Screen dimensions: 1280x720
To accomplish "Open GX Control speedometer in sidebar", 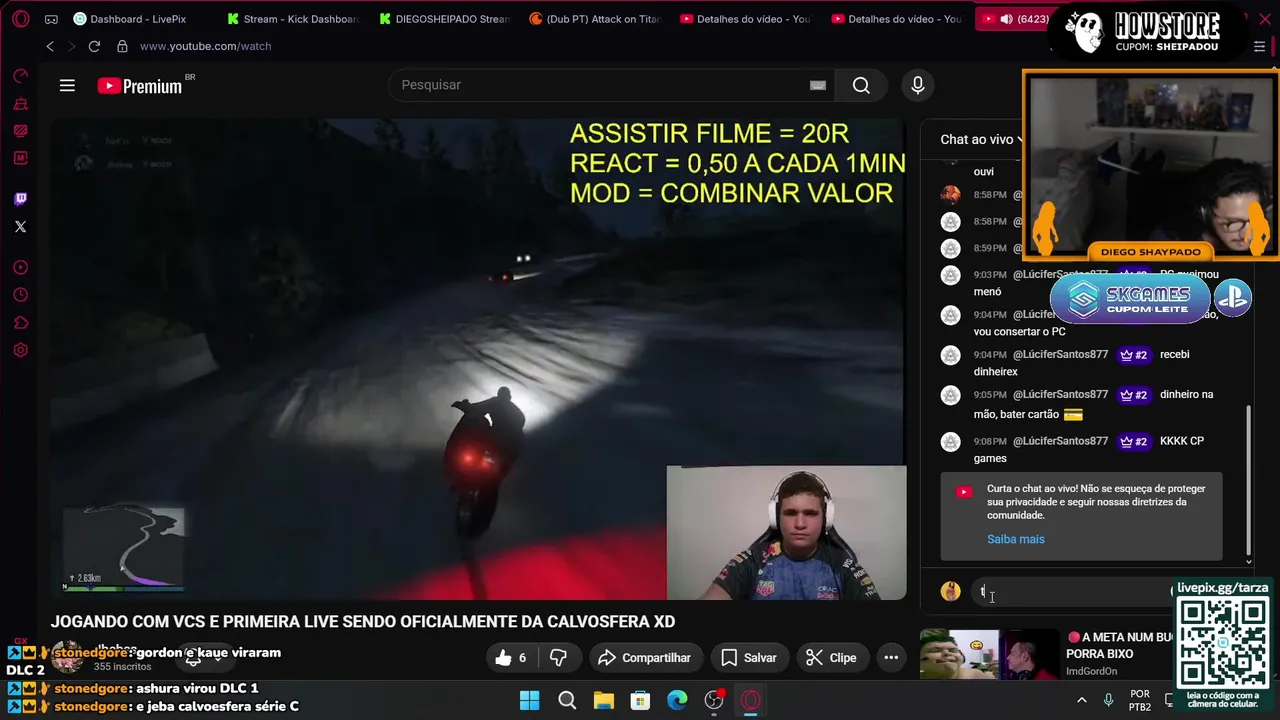I will tap(21, 77).
